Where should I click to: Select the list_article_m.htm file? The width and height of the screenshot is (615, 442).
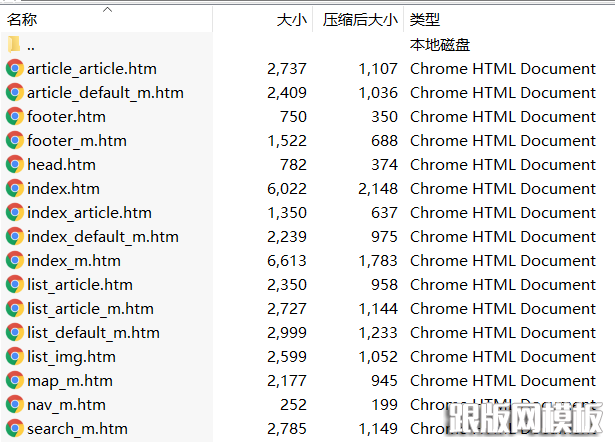point(90,309)
